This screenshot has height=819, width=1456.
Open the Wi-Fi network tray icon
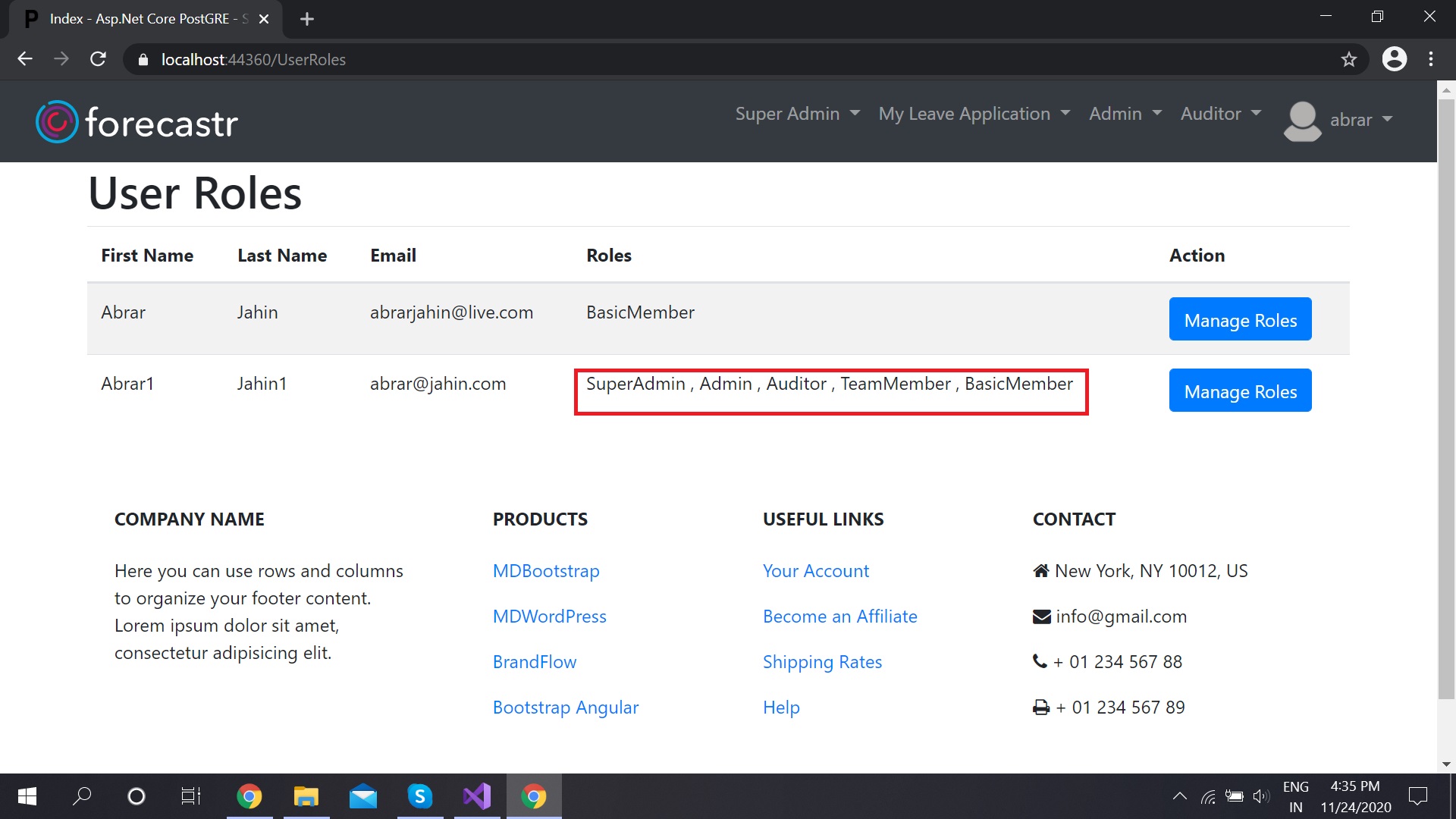pos(1208,796)
